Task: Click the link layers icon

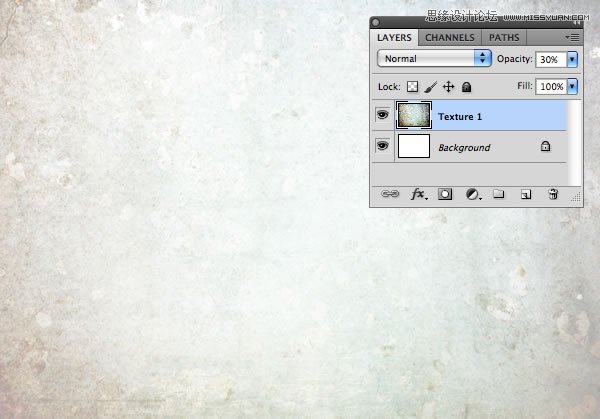Action: point(391,194)
